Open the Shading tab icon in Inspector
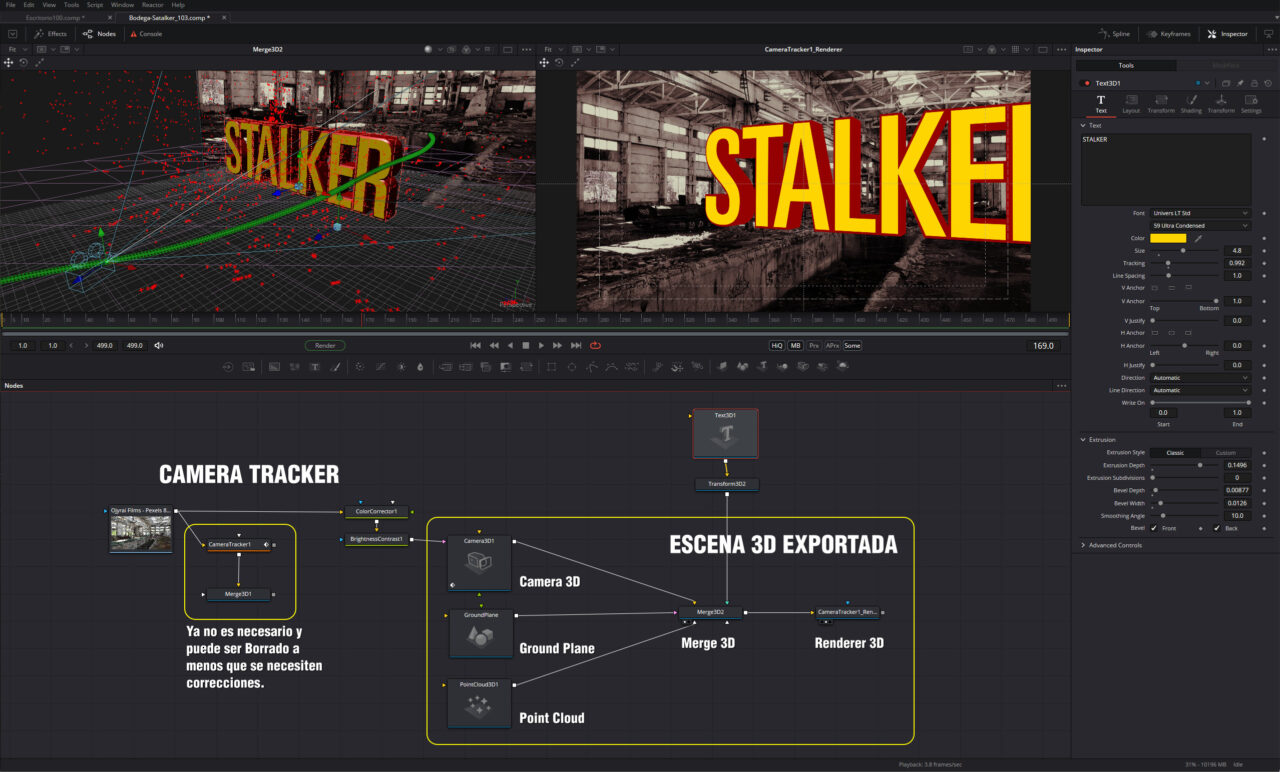 1191,103
